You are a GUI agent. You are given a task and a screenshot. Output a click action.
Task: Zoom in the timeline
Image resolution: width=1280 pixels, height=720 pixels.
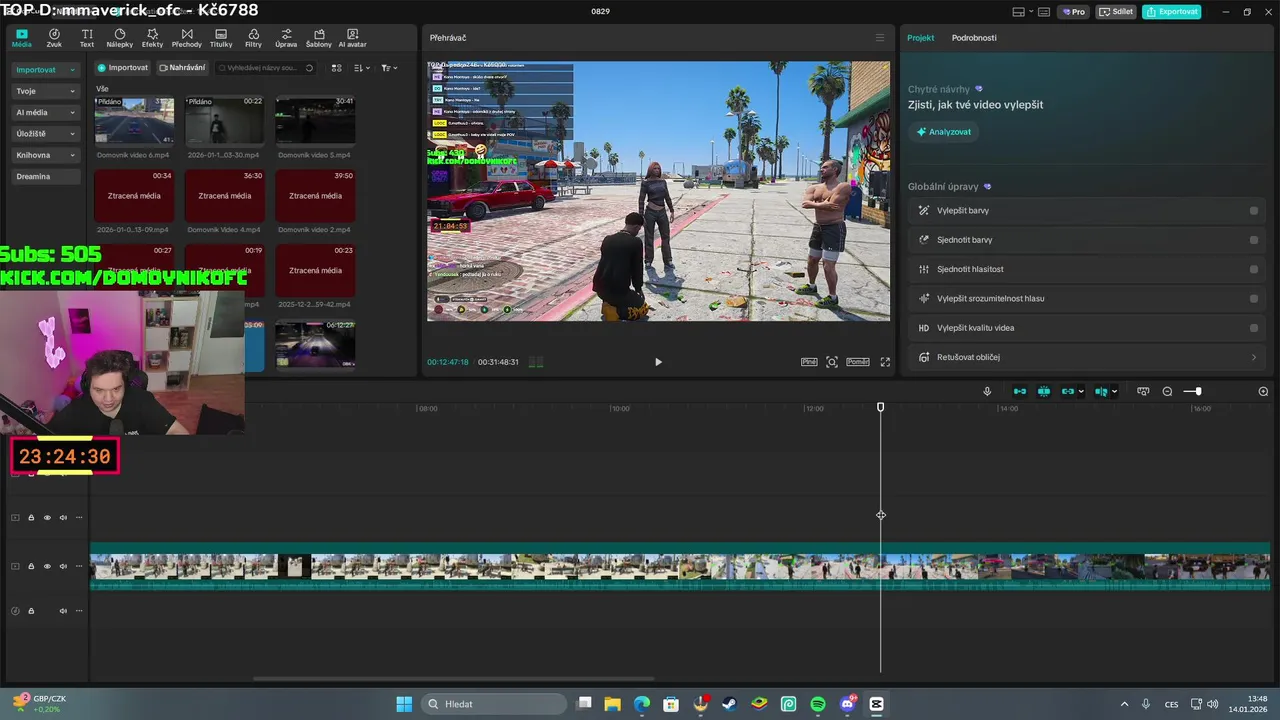coord(1263,391)
